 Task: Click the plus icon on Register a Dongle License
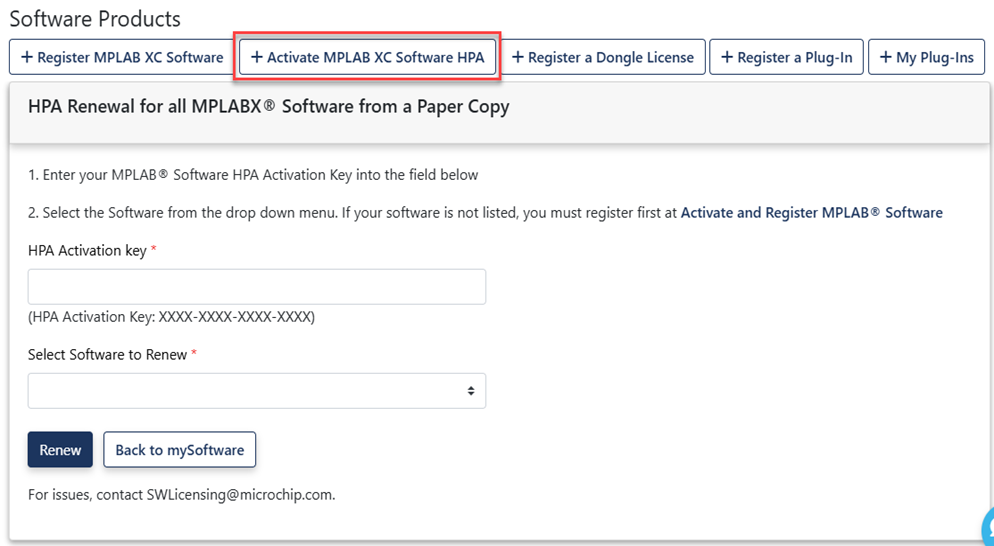click(x=517, y=58)
